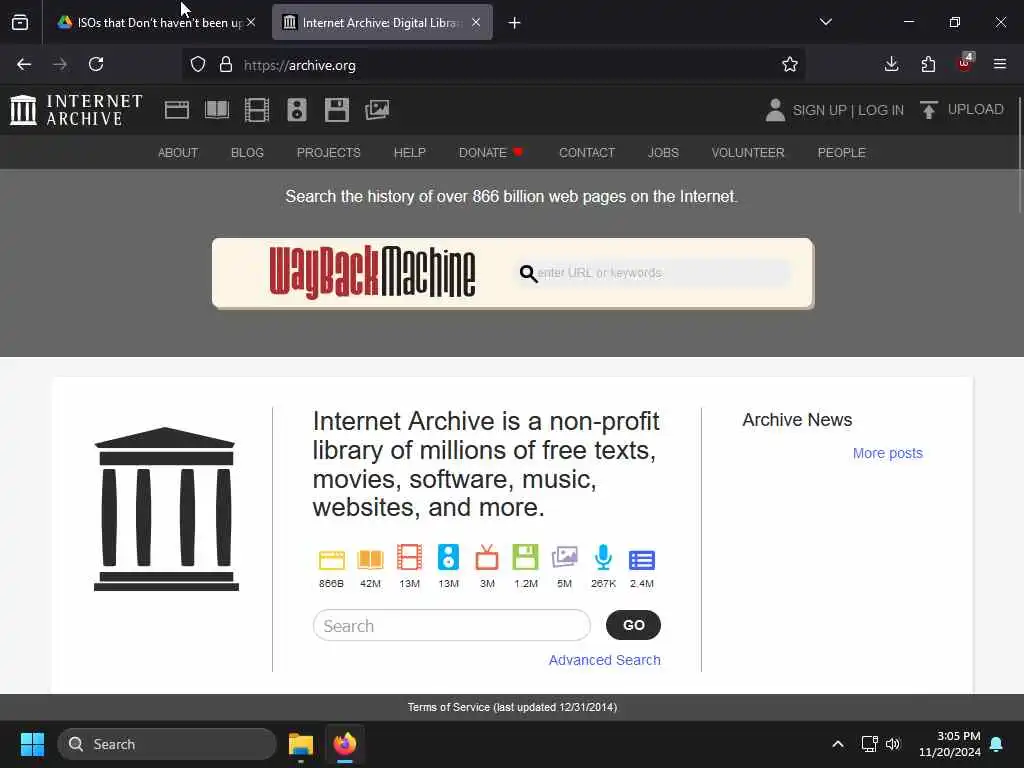
Task: Open the Firefox hamburger menu
Action: click(1000, 64)
